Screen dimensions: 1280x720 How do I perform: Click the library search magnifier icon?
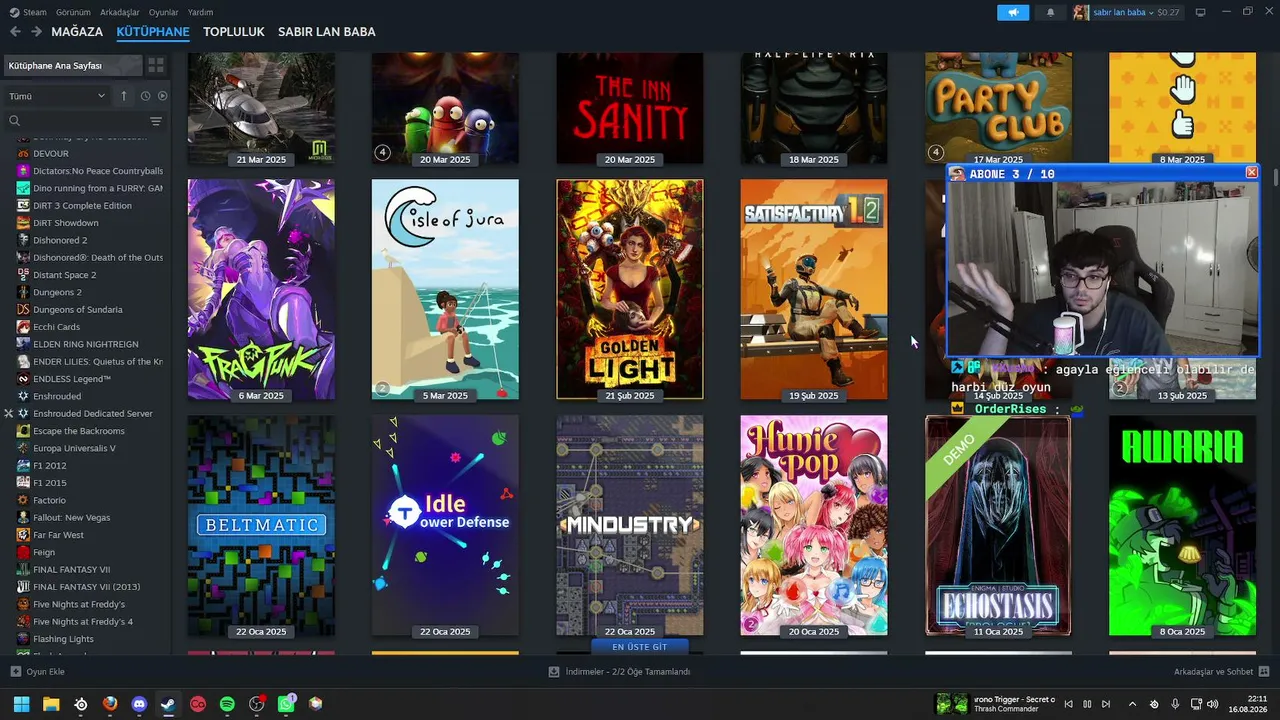pyautogui.click(x=14, y=121)
